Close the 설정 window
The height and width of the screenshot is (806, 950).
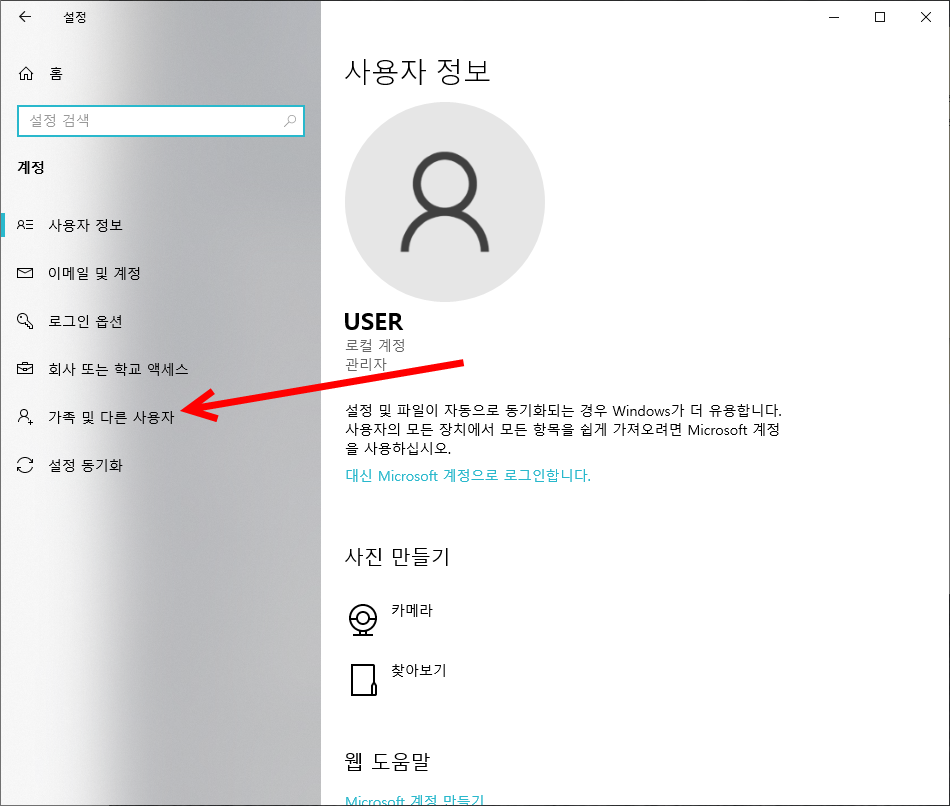926,17
